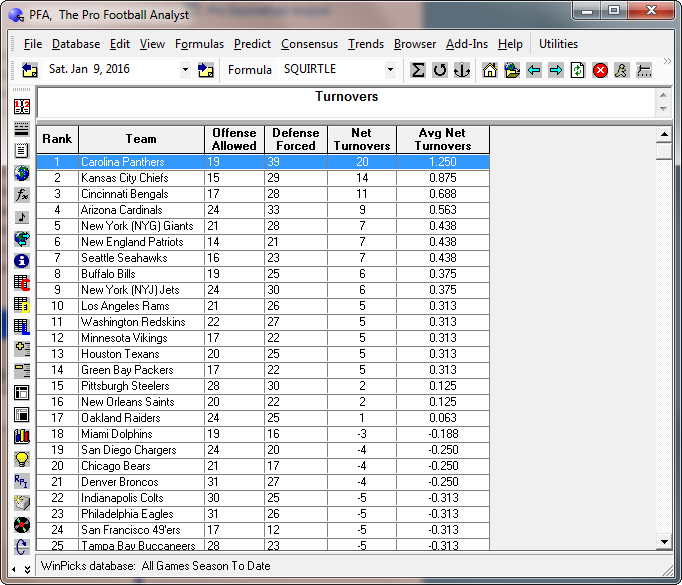Sort by the Team column header
Screen dimensions: 682x585
pos(141,139)
